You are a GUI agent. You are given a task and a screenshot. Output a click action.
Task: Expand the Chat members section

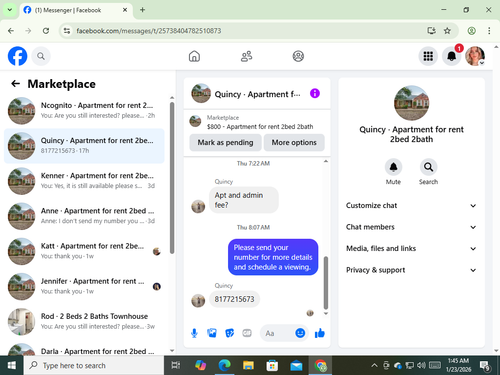coord(411,227)
